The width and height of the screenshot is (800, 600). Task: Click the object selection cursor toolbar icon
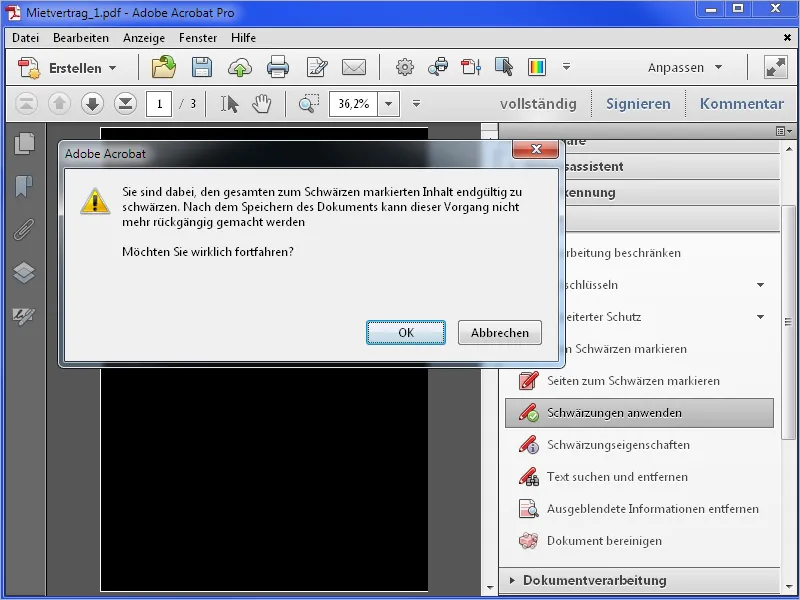pyautogui.click(x=504, y=67)
